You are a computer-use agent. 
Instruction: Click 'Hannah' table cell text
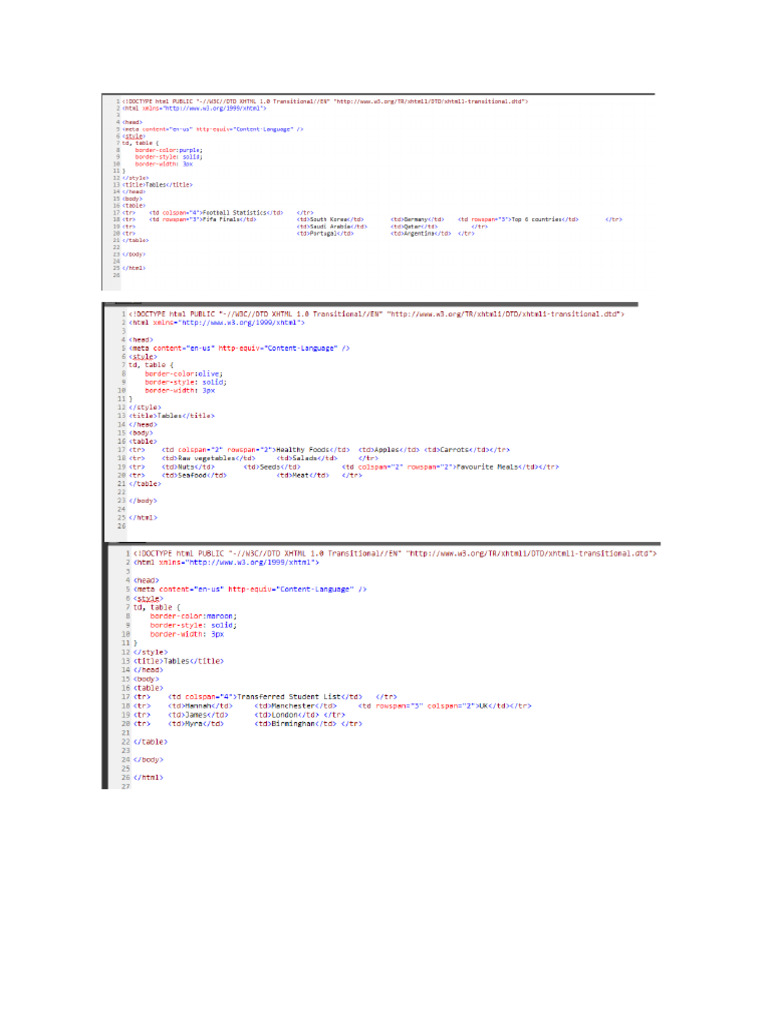click(199, 706)
